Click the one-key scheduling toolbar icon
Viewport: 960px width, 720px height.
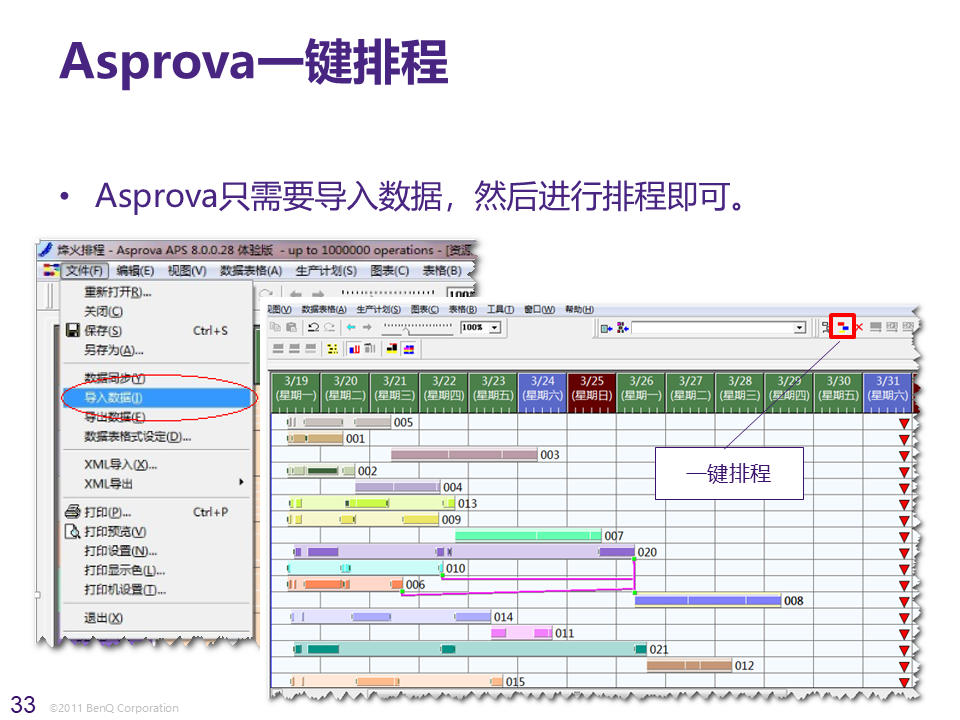click(x=842, y=327)
